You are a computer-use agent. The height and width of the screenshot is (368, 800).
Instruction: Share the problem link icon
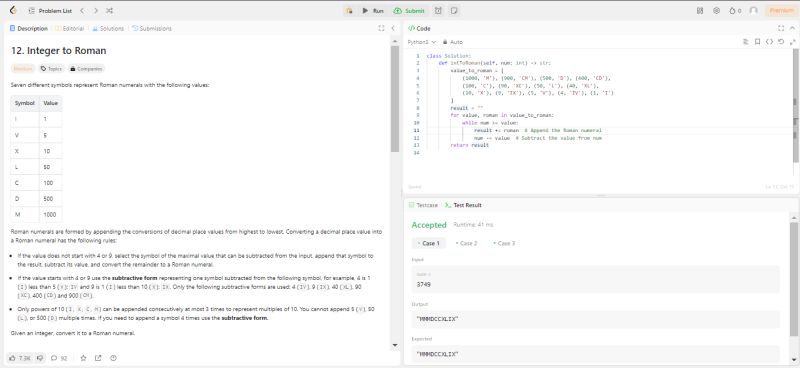pyautogui.click(x=98, y=358)
